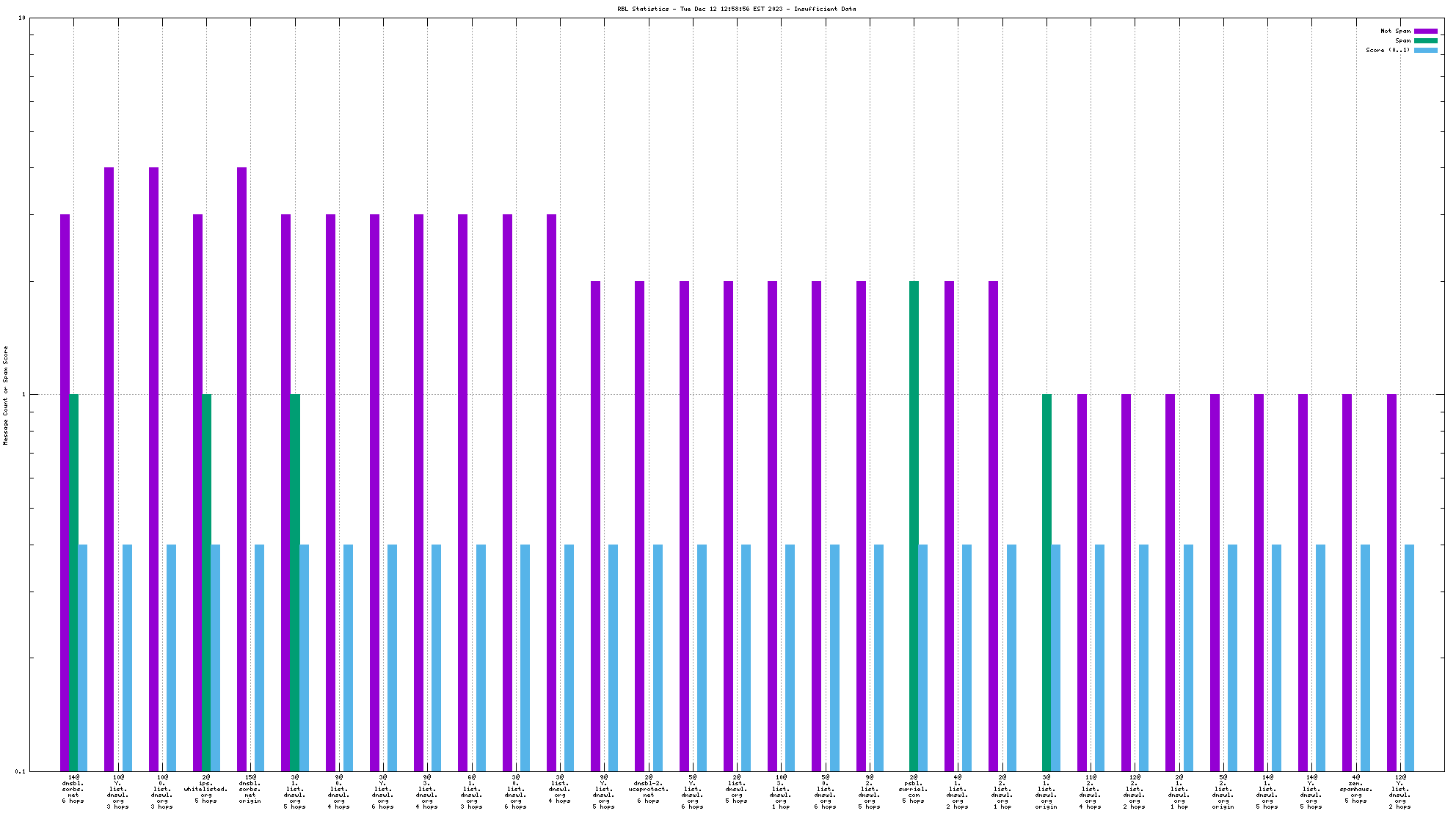
Task: Click the 'Score (0..1)' legend label
Action: 1387,50
